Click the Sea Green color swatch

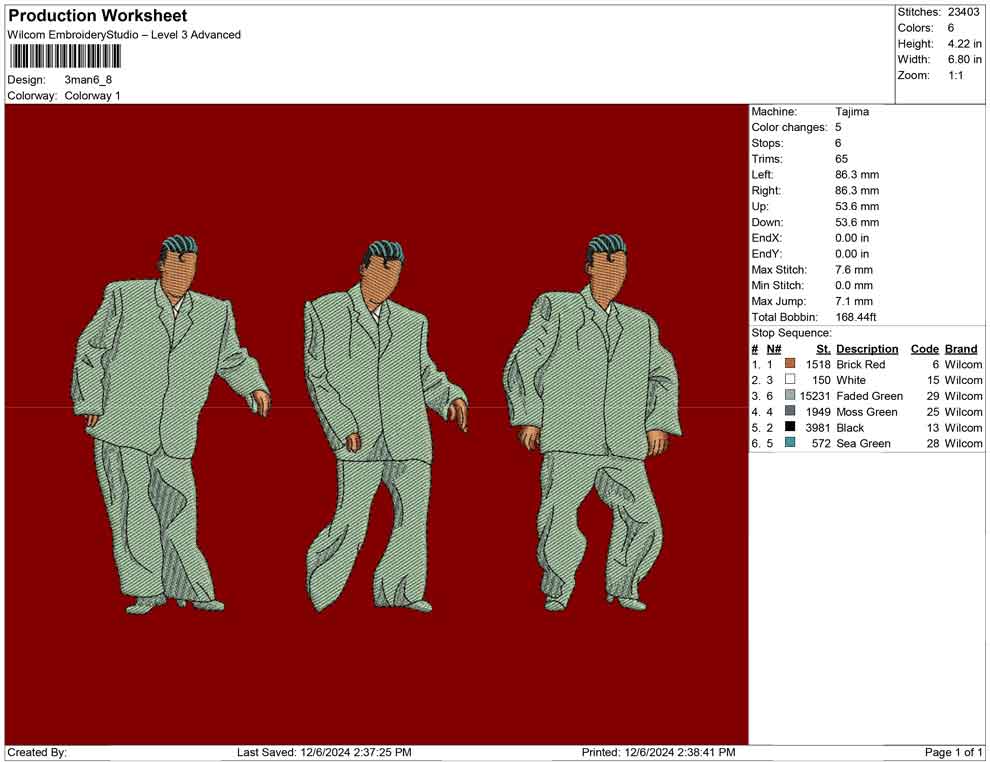coord(790,443)
